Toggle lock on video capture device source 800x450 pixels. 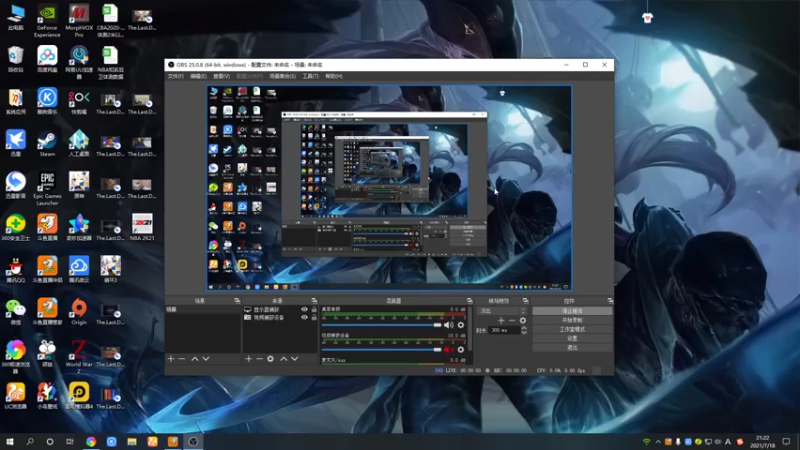314,317
